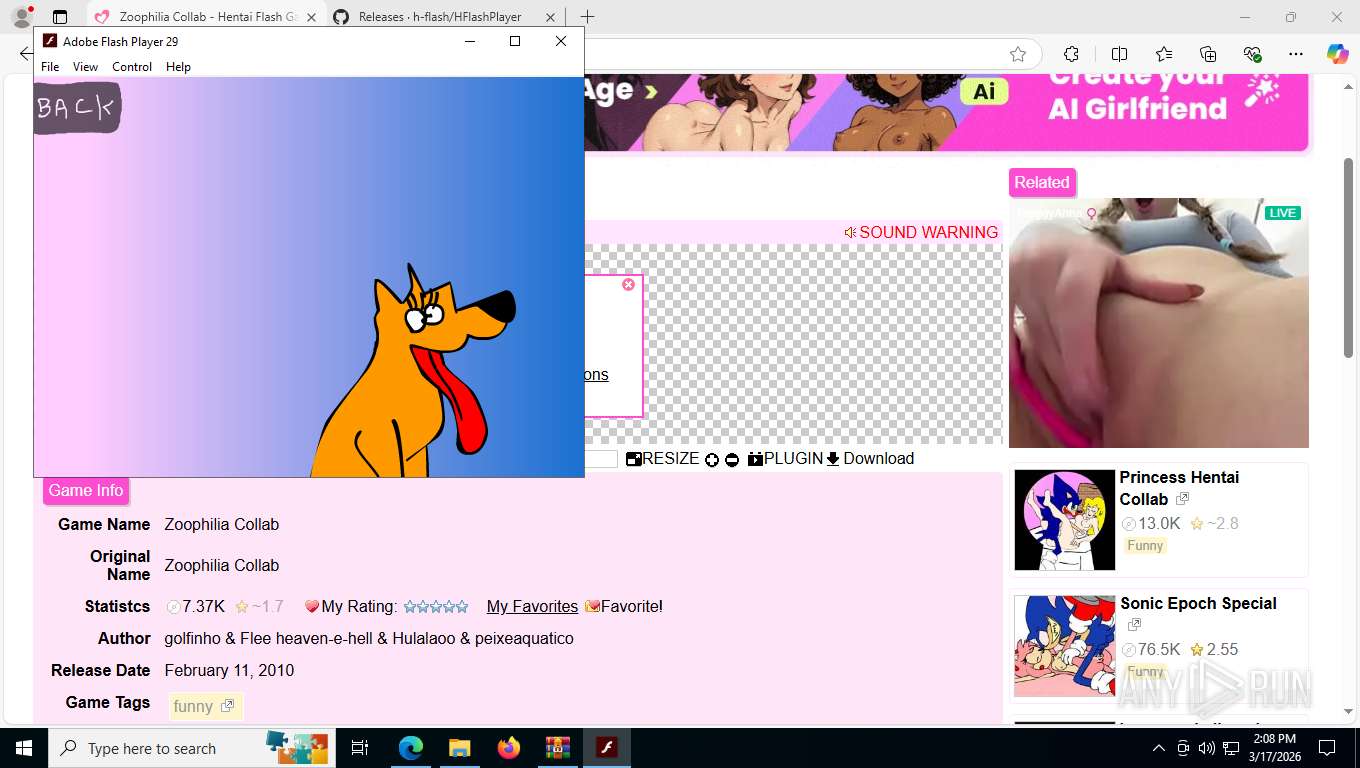Open the volume control in system tray

tap(1206, 748)
